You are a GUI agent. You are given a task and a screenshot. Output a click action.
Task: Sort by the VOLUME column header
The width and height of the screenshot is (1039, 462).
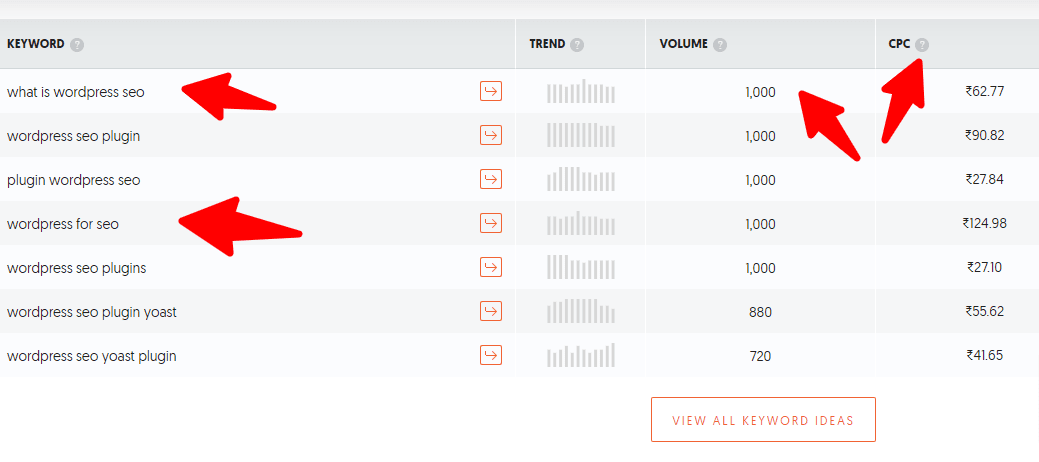(x=684, y=44)
